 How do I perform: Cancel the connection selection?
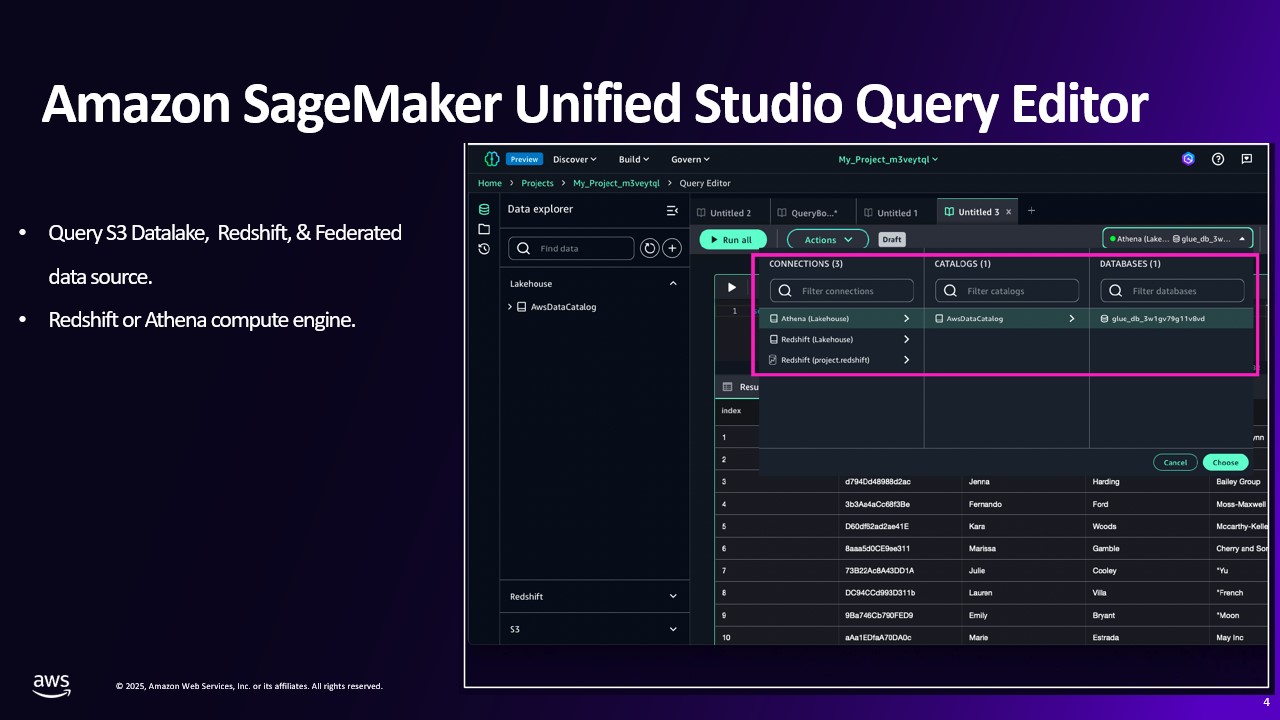tap(1175, 462)
